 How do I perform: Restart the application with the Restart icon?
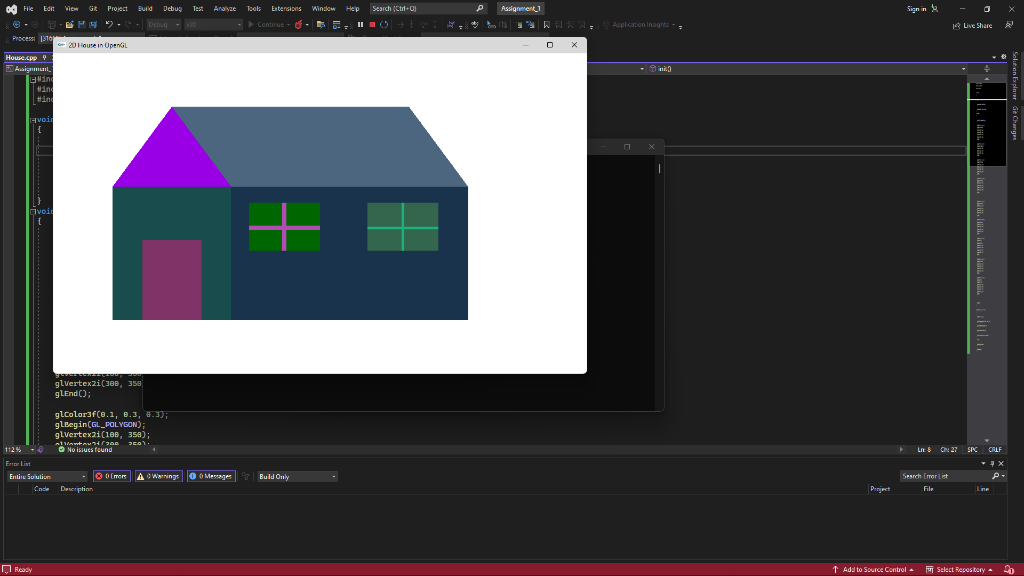tap(384, 26)
